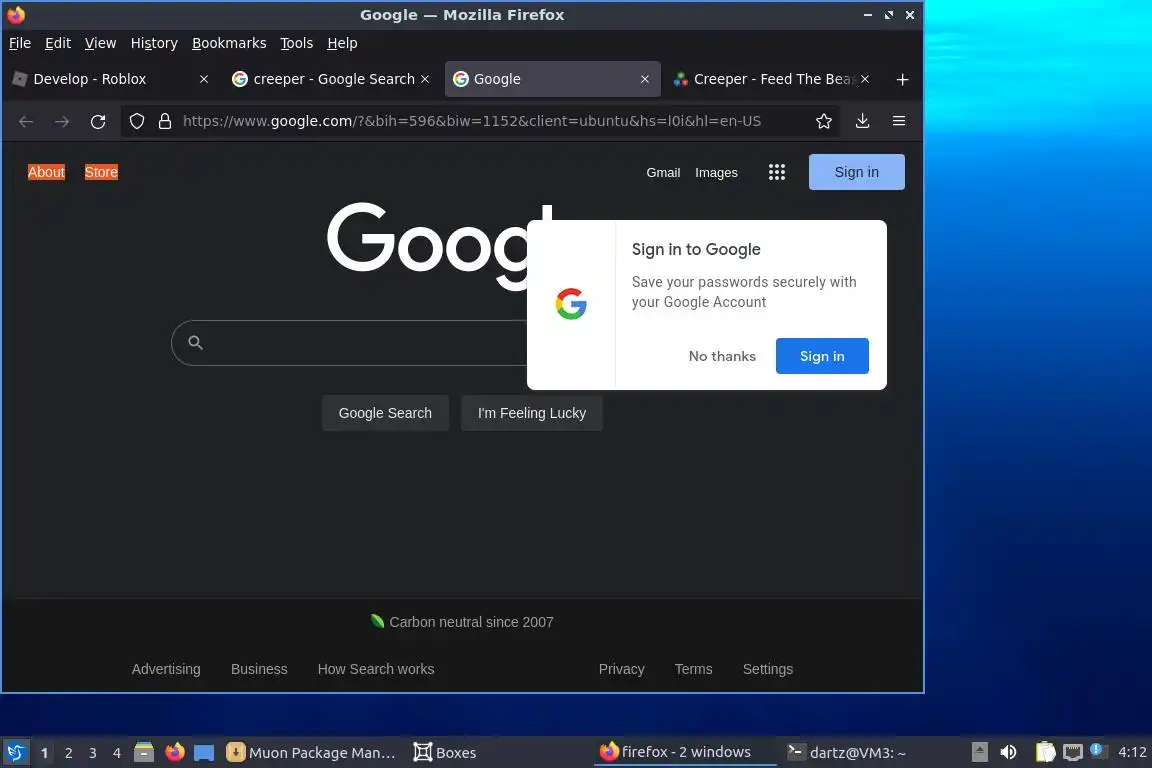Open the Bookmarks menu

[229, 43]
